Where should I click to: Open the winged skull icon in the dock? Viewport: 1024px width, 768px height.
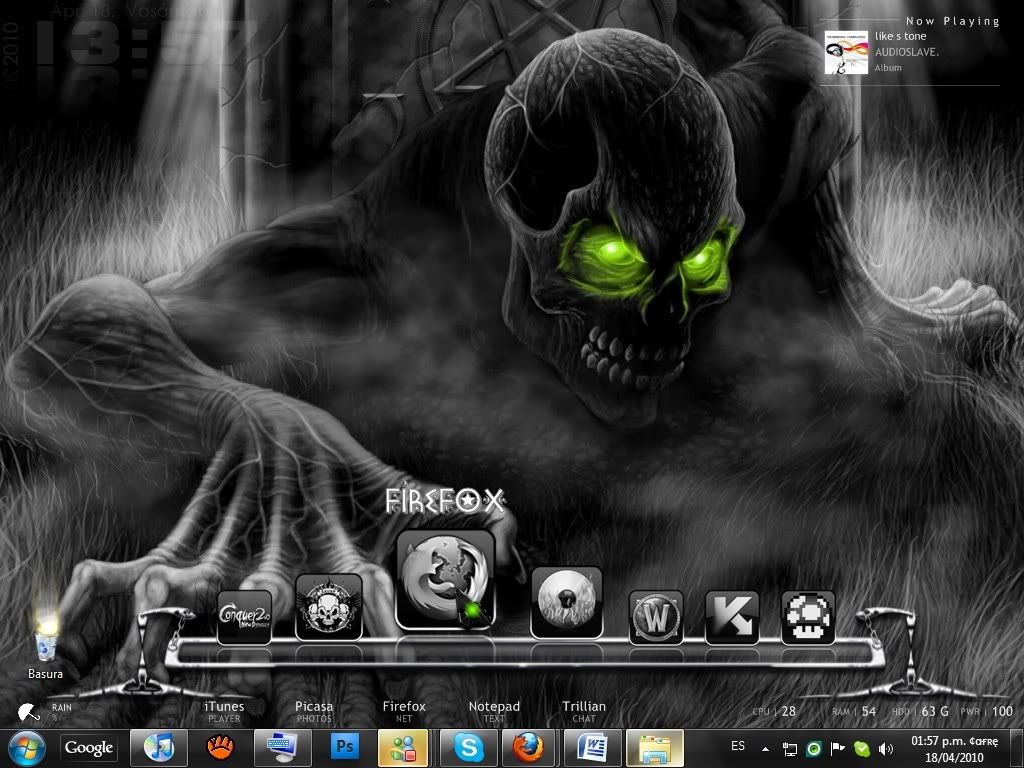pos(328,607)
